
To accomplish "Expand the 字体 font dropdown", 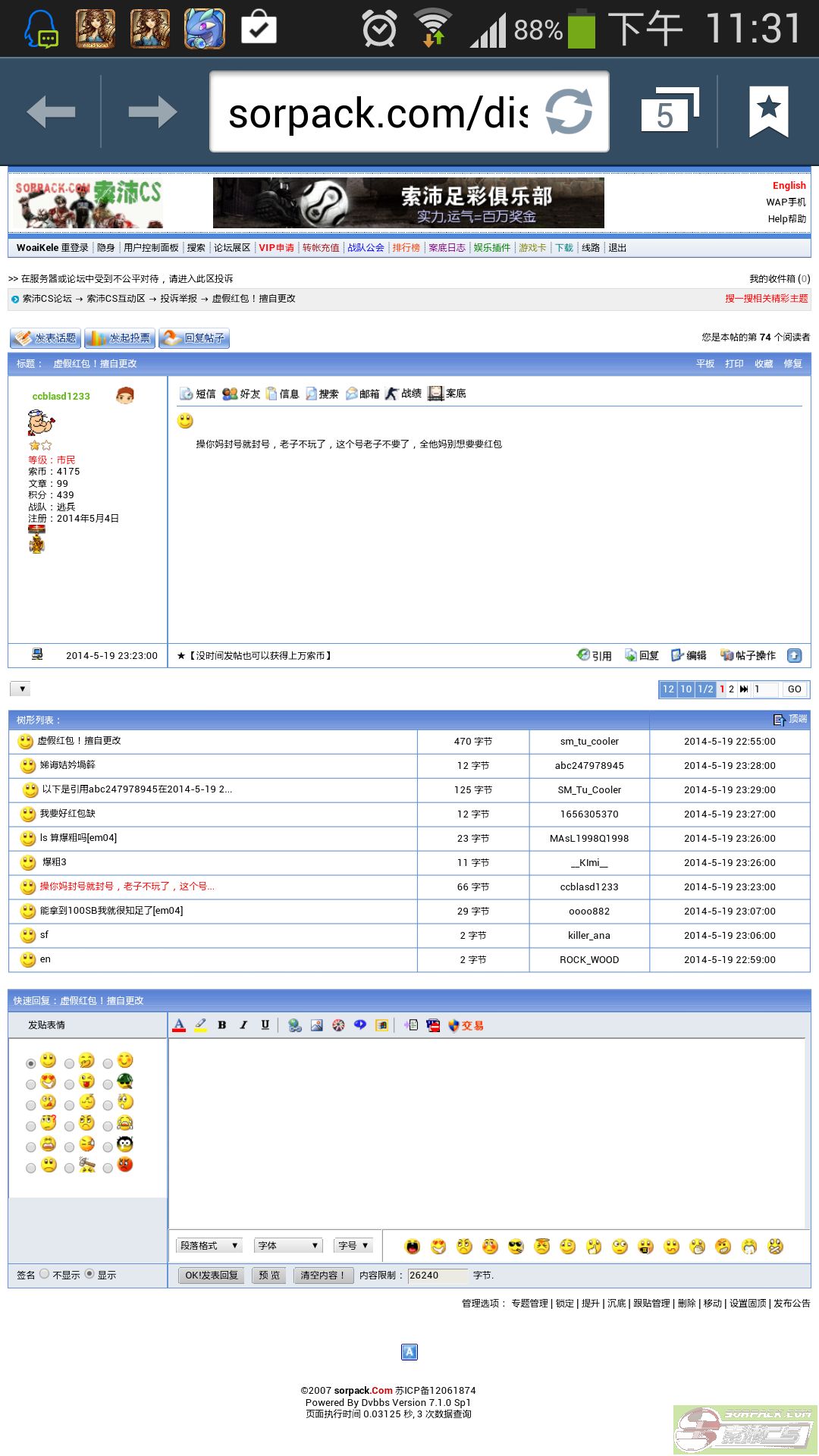I will (x=288, y=1245).
